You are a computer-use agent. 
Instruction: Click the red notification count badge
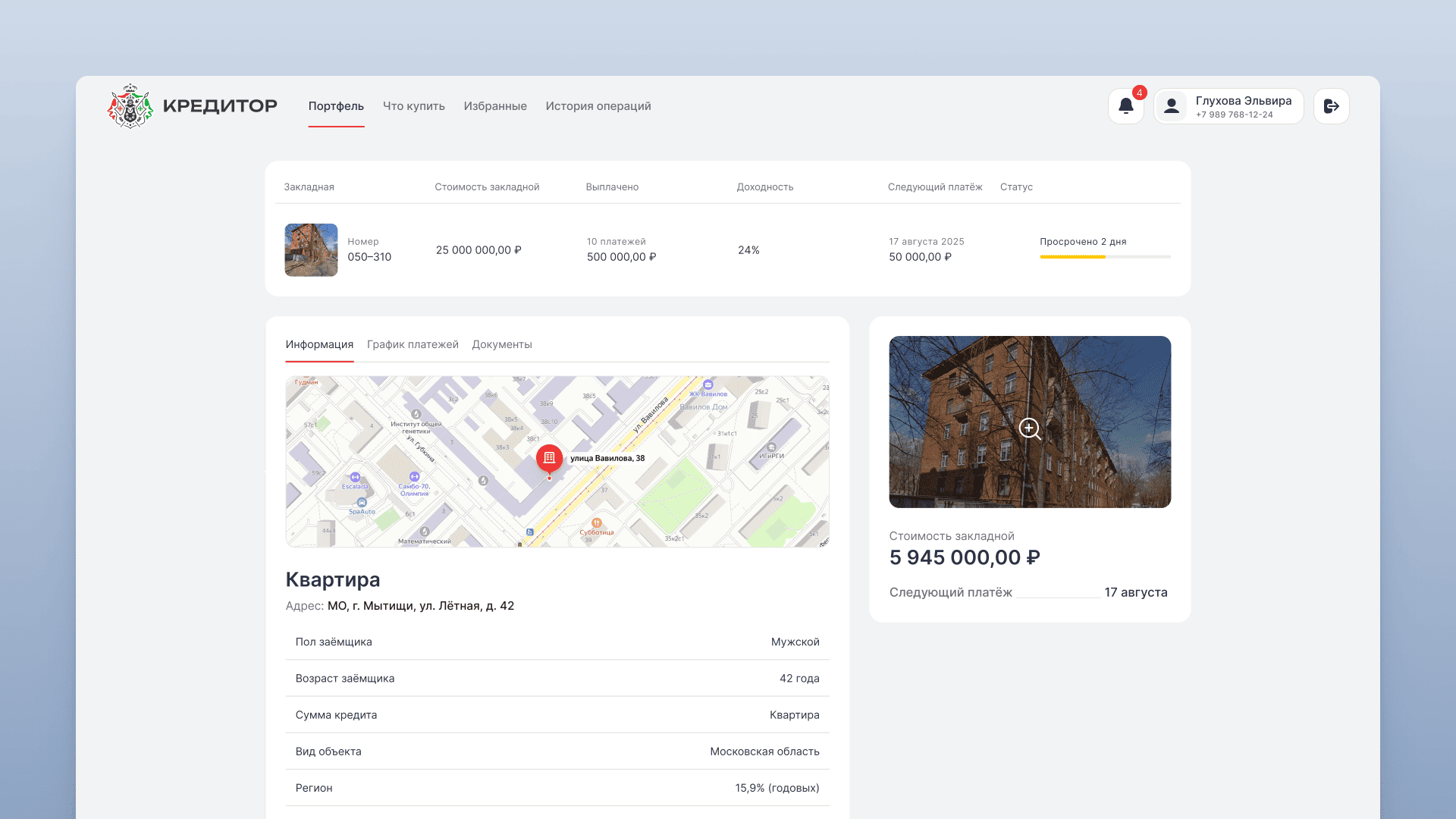(1139, 93)
